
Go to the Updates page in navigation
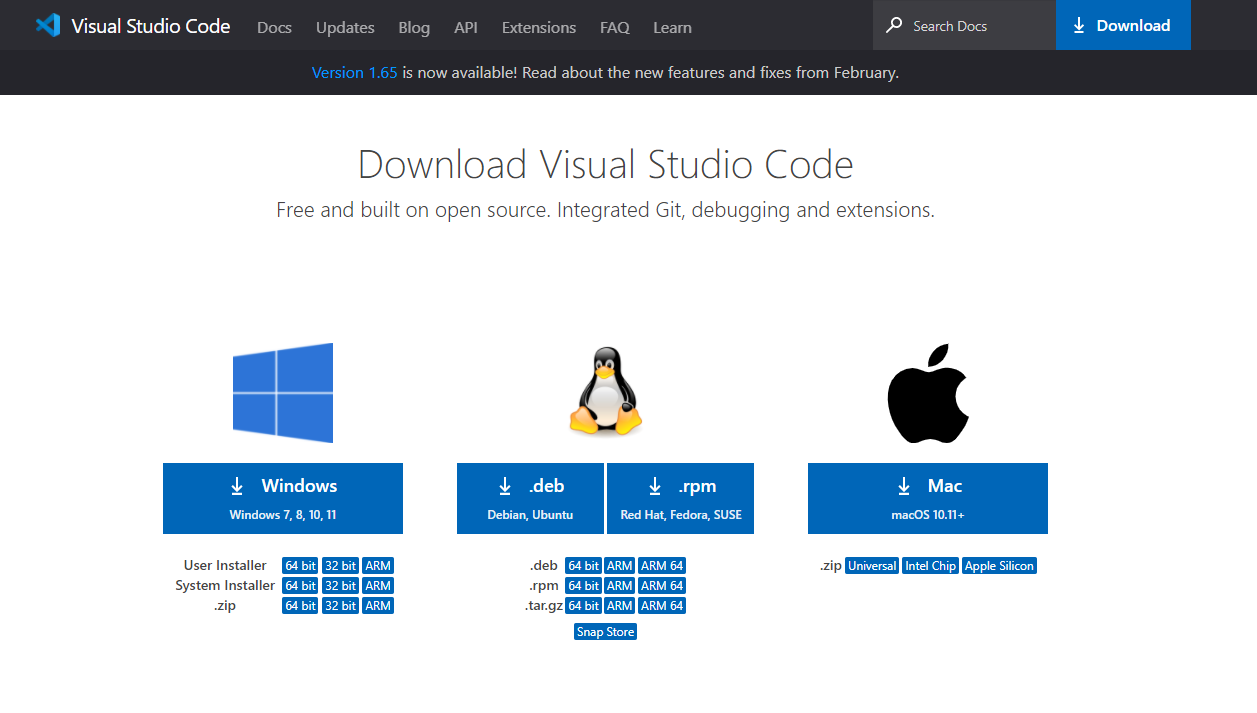(345, 27)
